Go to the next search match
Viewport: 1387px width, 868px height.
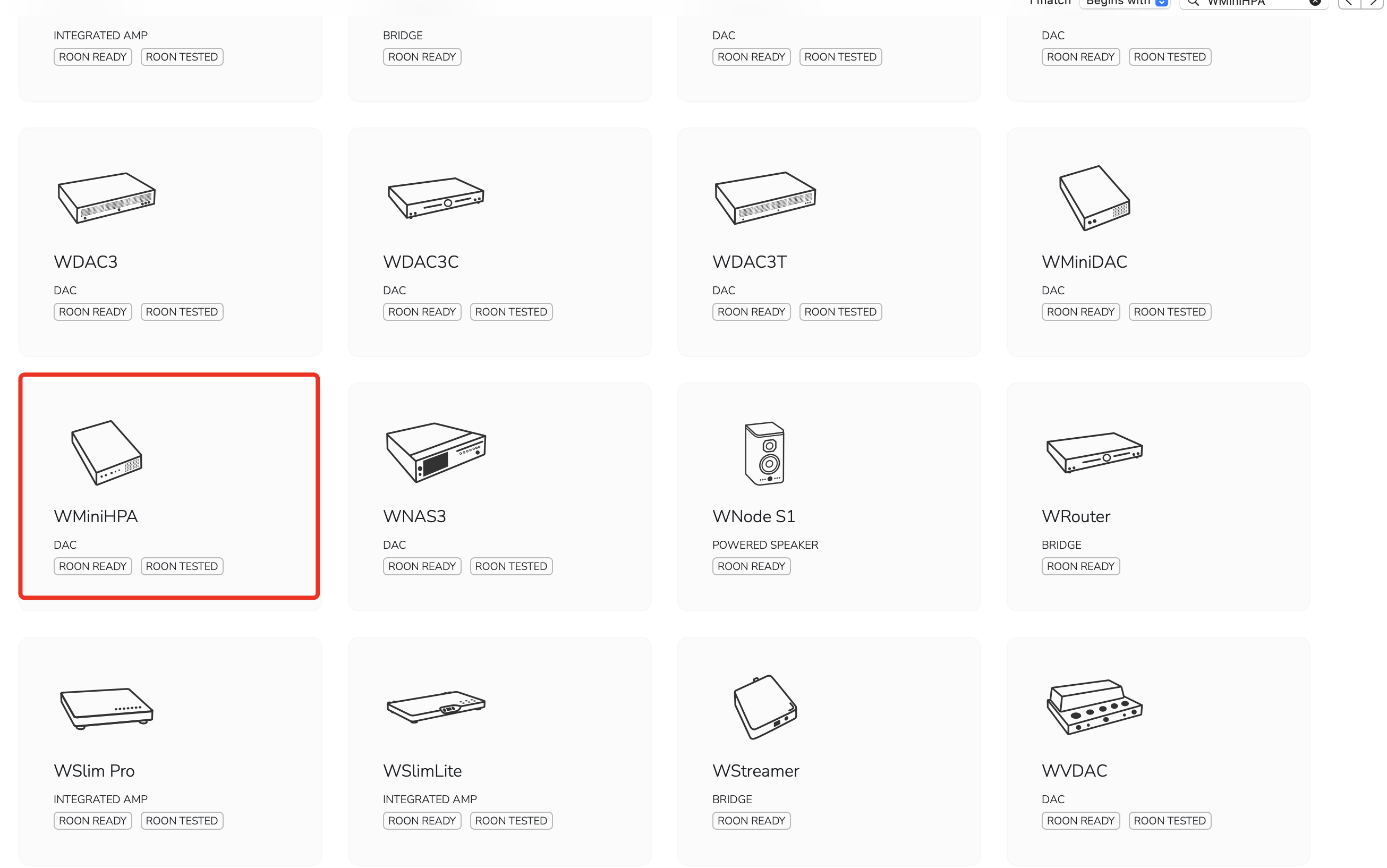(x=1373, y=2)
